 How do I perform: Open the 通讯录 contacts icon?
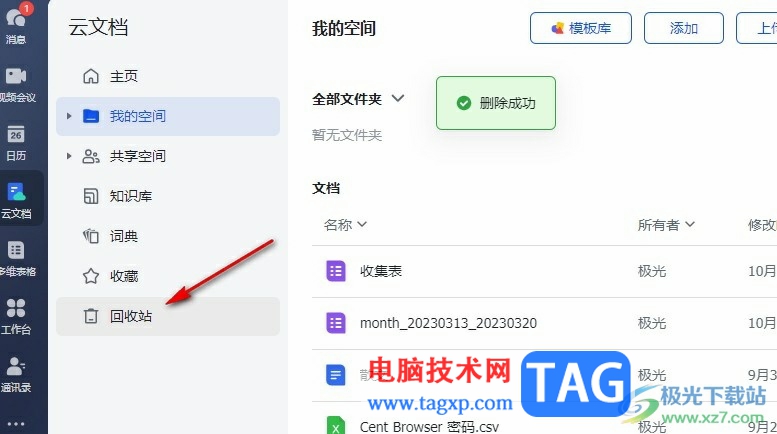click(x=16, y=374)
